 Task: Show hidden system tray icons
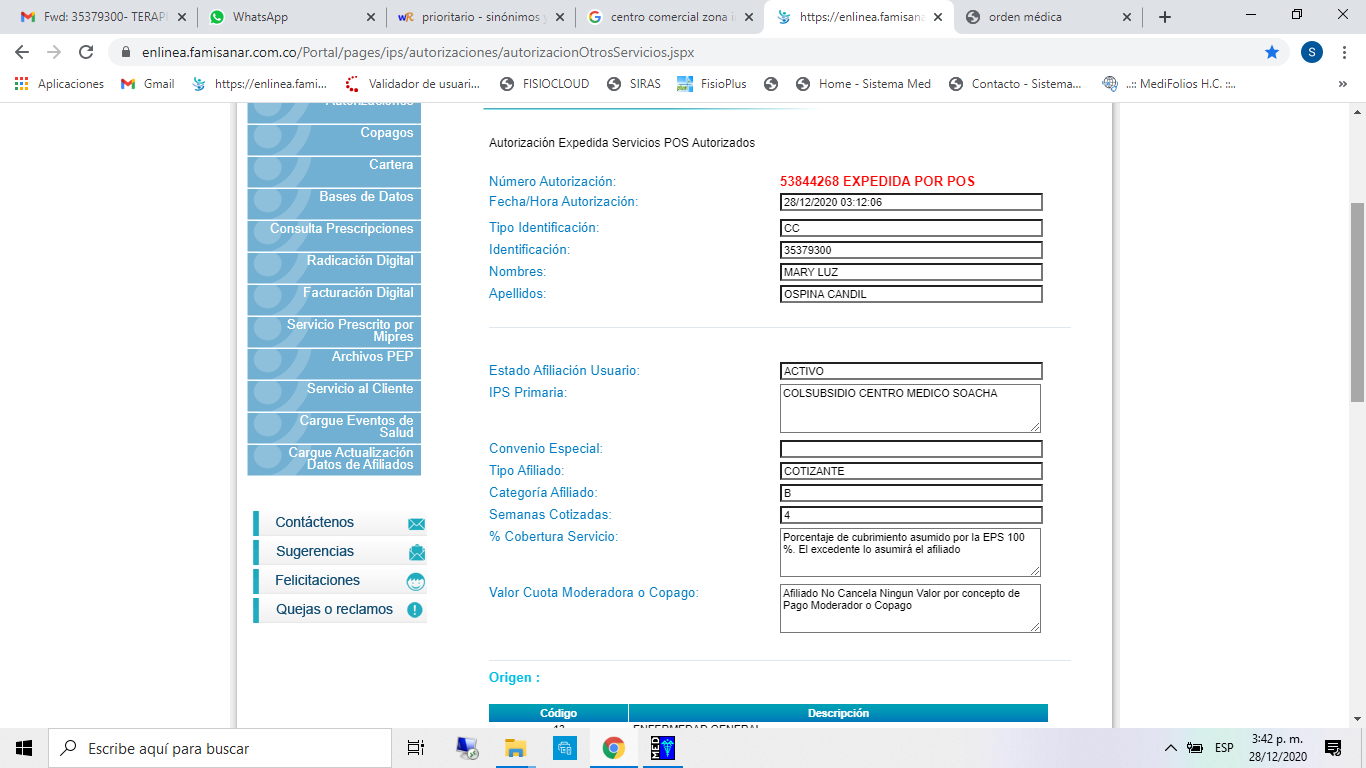[1170, 748]
